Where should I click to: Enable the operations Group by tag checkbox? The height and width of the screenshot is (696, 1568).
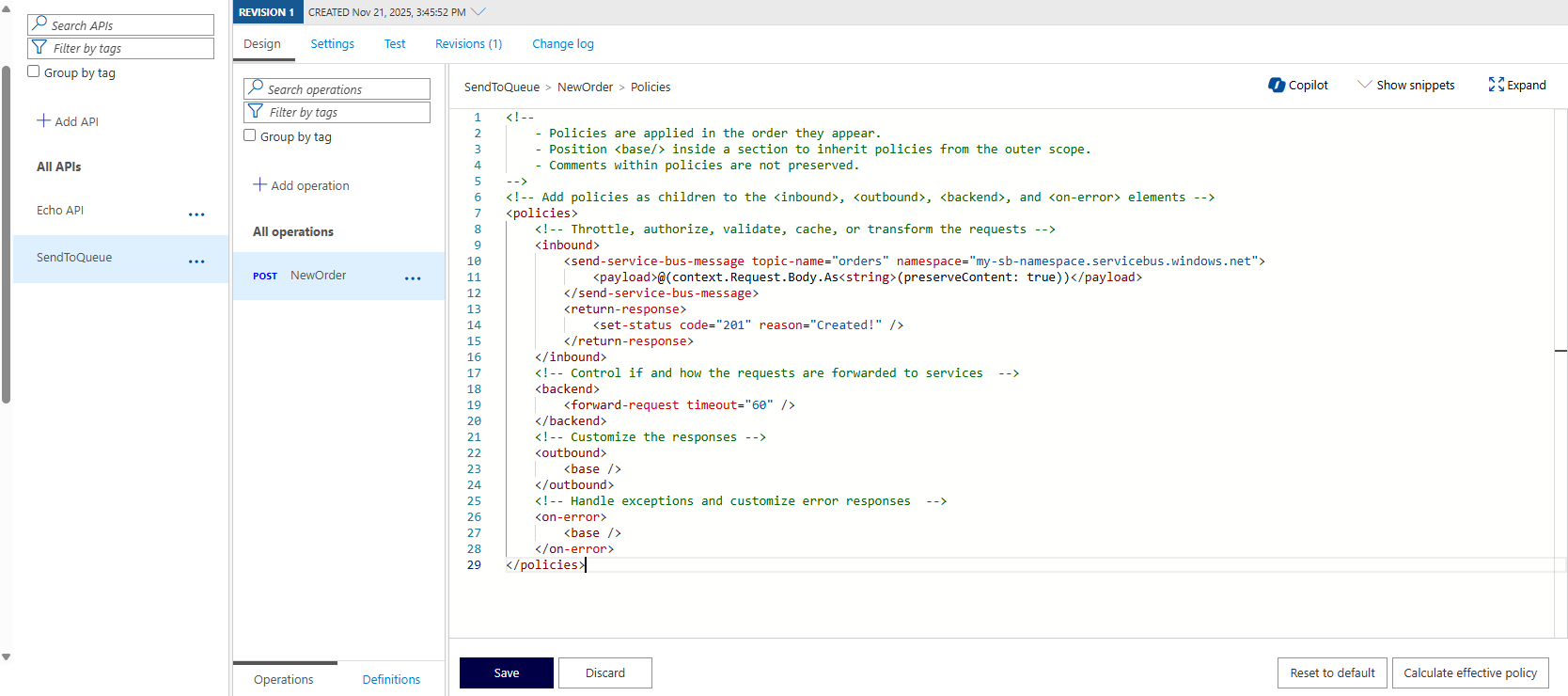(x=250, y=135)
